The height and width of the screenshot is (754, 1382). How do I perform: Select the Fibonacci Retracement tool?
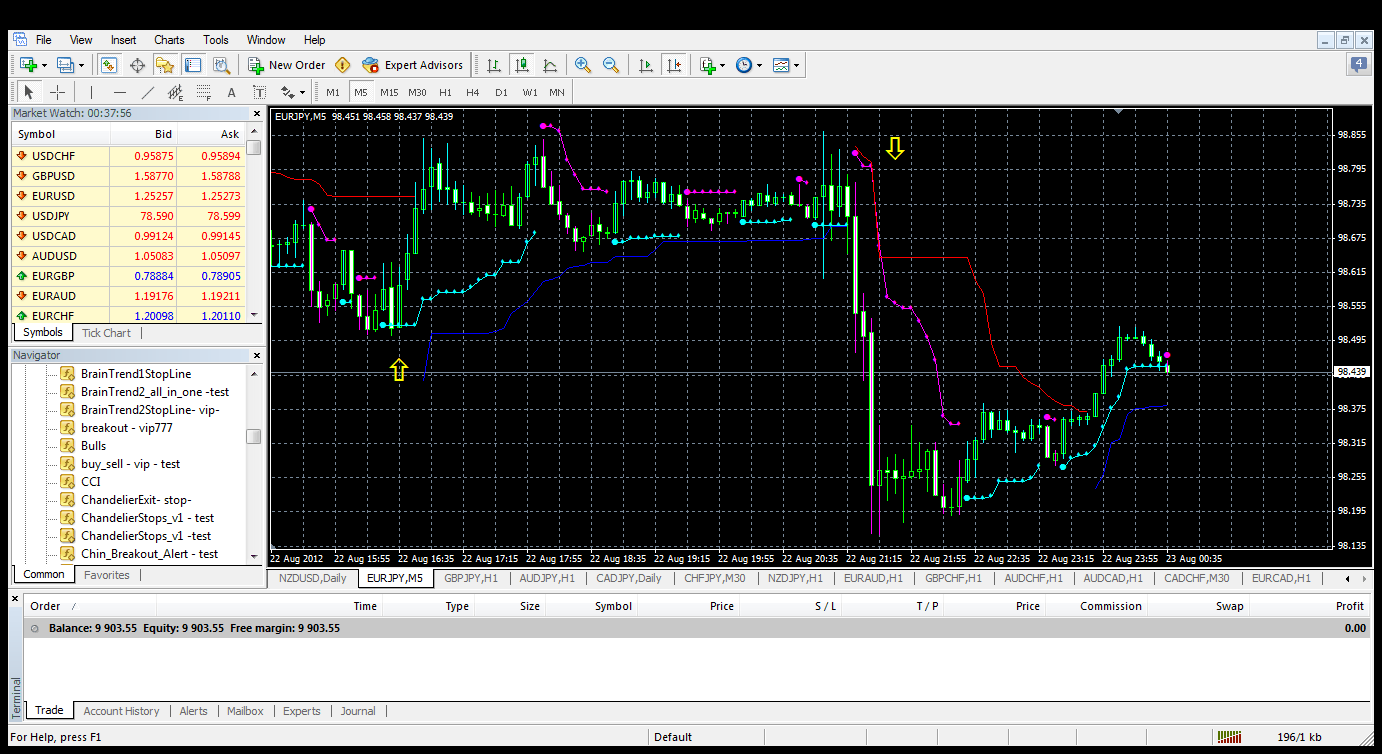(203, 92)
